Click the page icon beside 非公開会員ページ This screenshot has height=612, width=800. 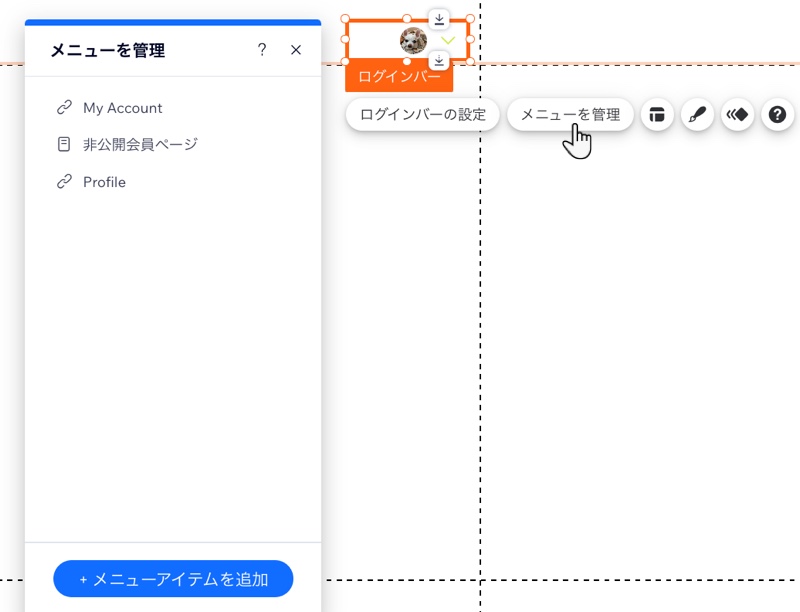coord(63,144)
